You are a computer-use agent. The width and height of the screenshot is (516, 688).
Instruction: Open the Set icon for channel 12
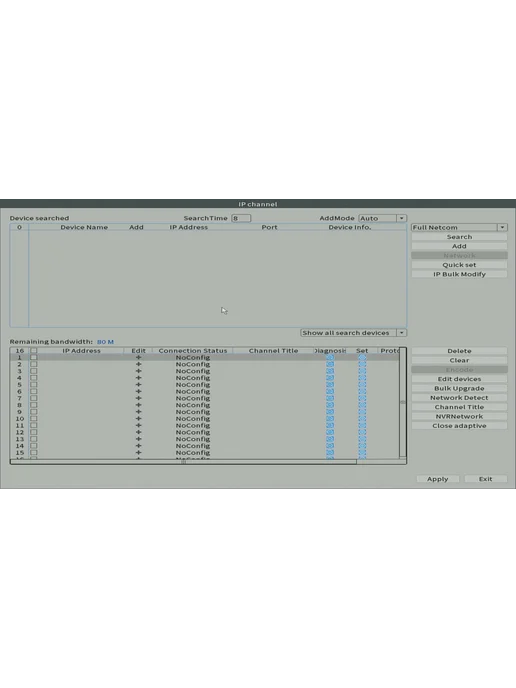point(362,432)
